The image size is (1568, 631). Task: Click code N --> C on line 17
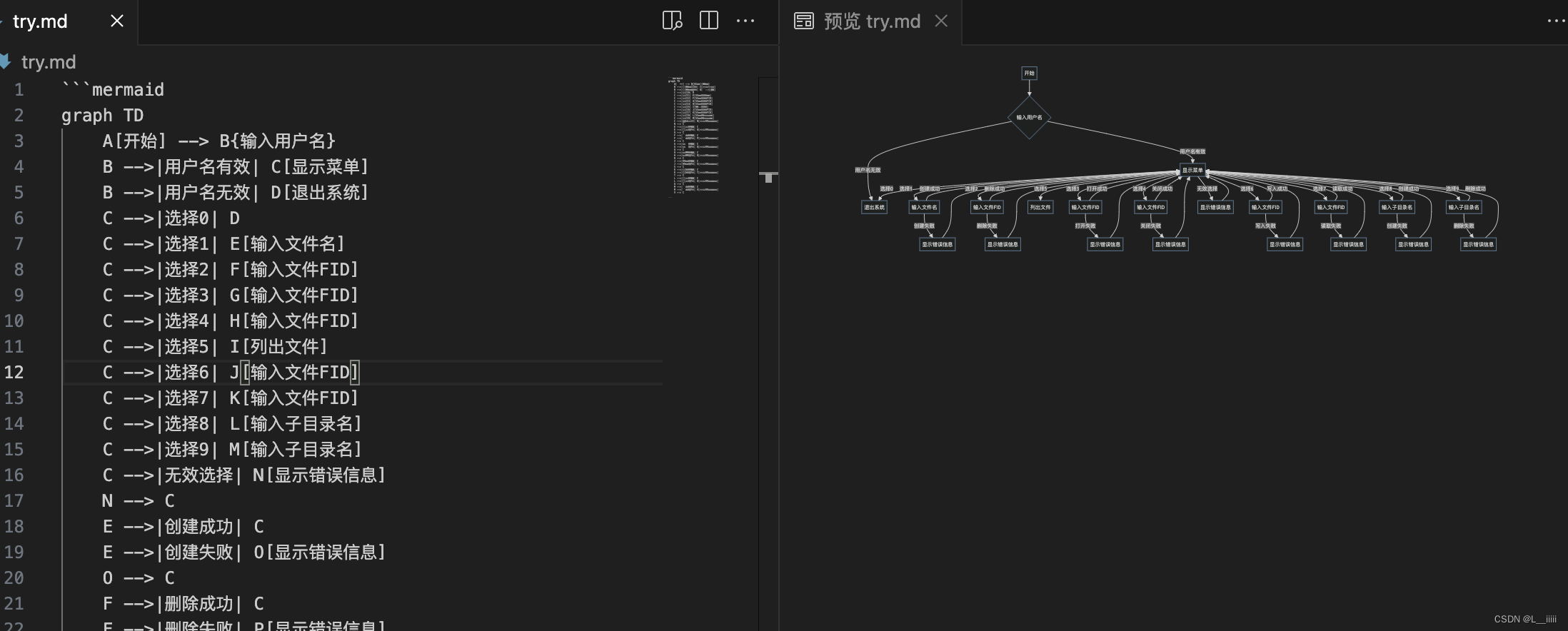coord(139,500)
